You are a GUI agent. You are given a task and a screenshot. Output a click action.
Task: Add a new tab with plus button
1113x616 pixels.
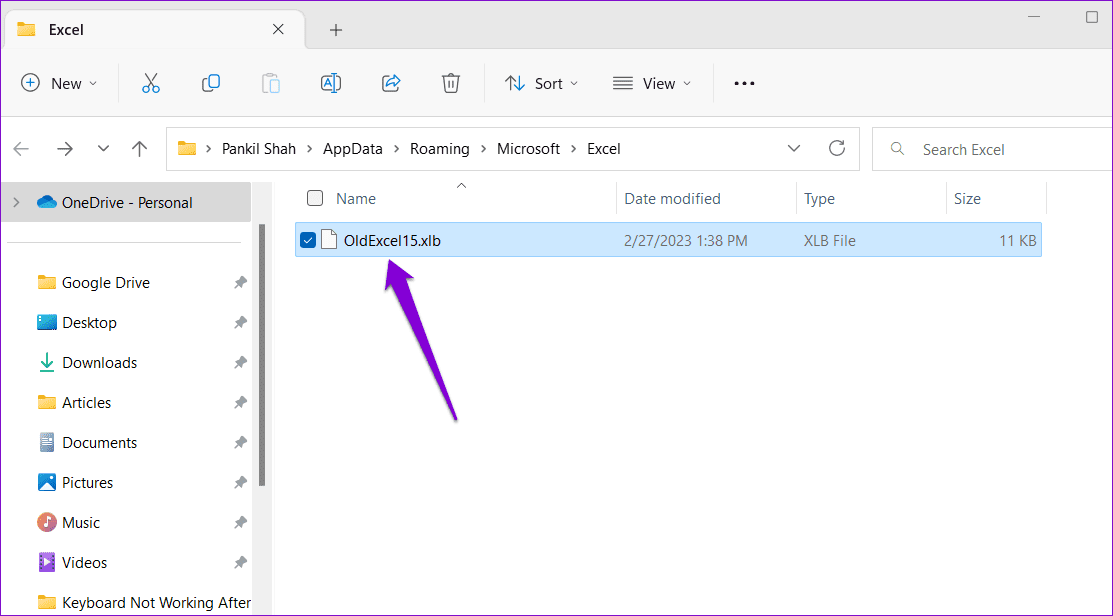point(336,30)
